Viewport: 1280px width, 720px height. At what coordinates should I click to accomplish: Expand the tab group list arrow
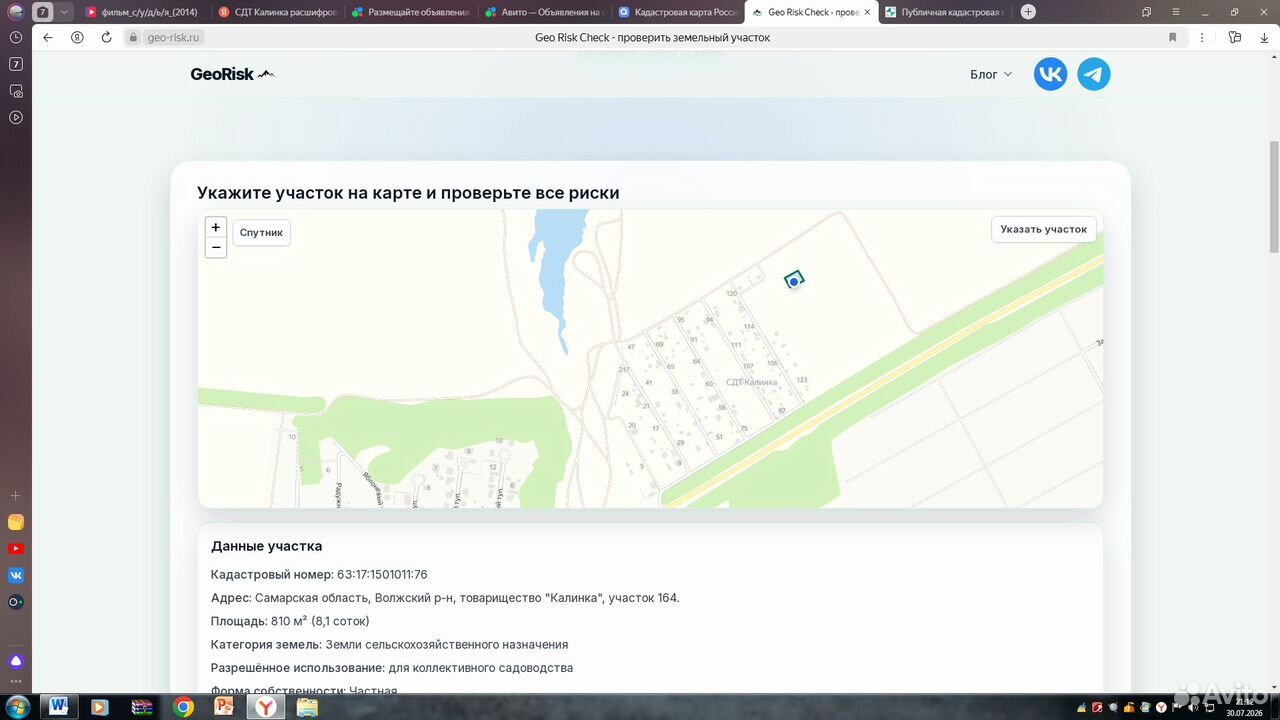tap(65, 12)
